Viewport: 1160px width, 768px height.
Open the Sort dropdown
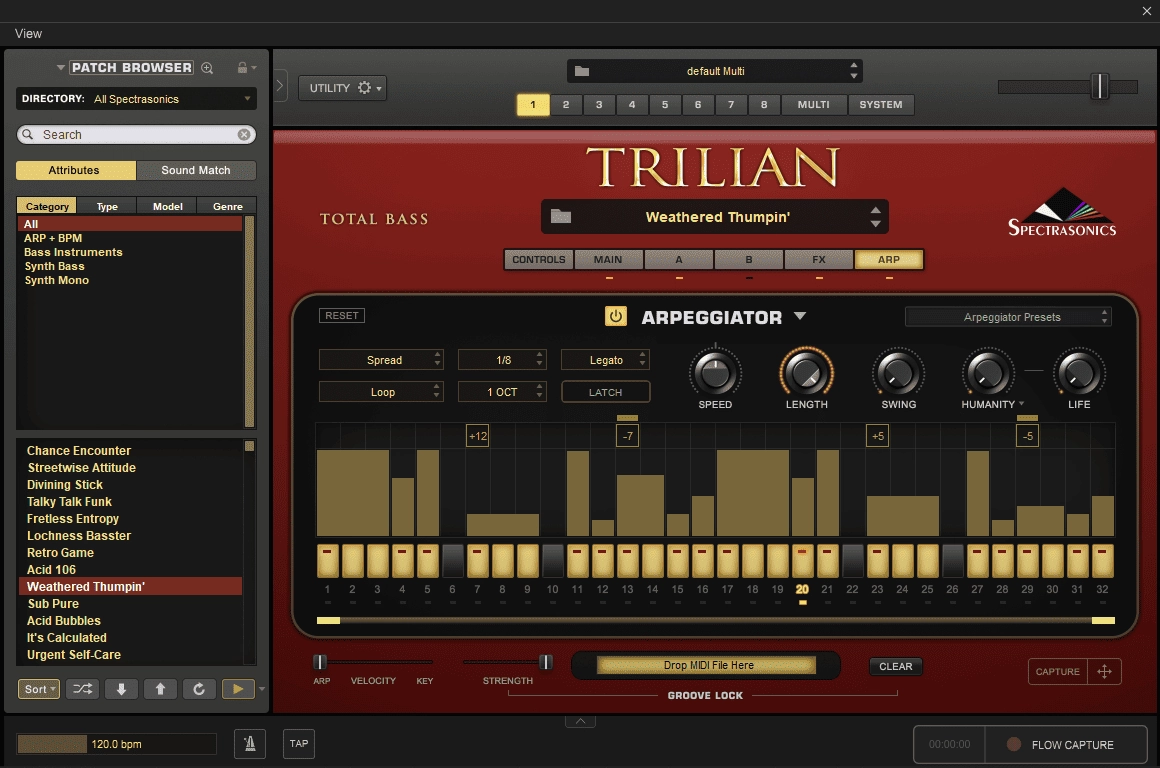[38, 689]
